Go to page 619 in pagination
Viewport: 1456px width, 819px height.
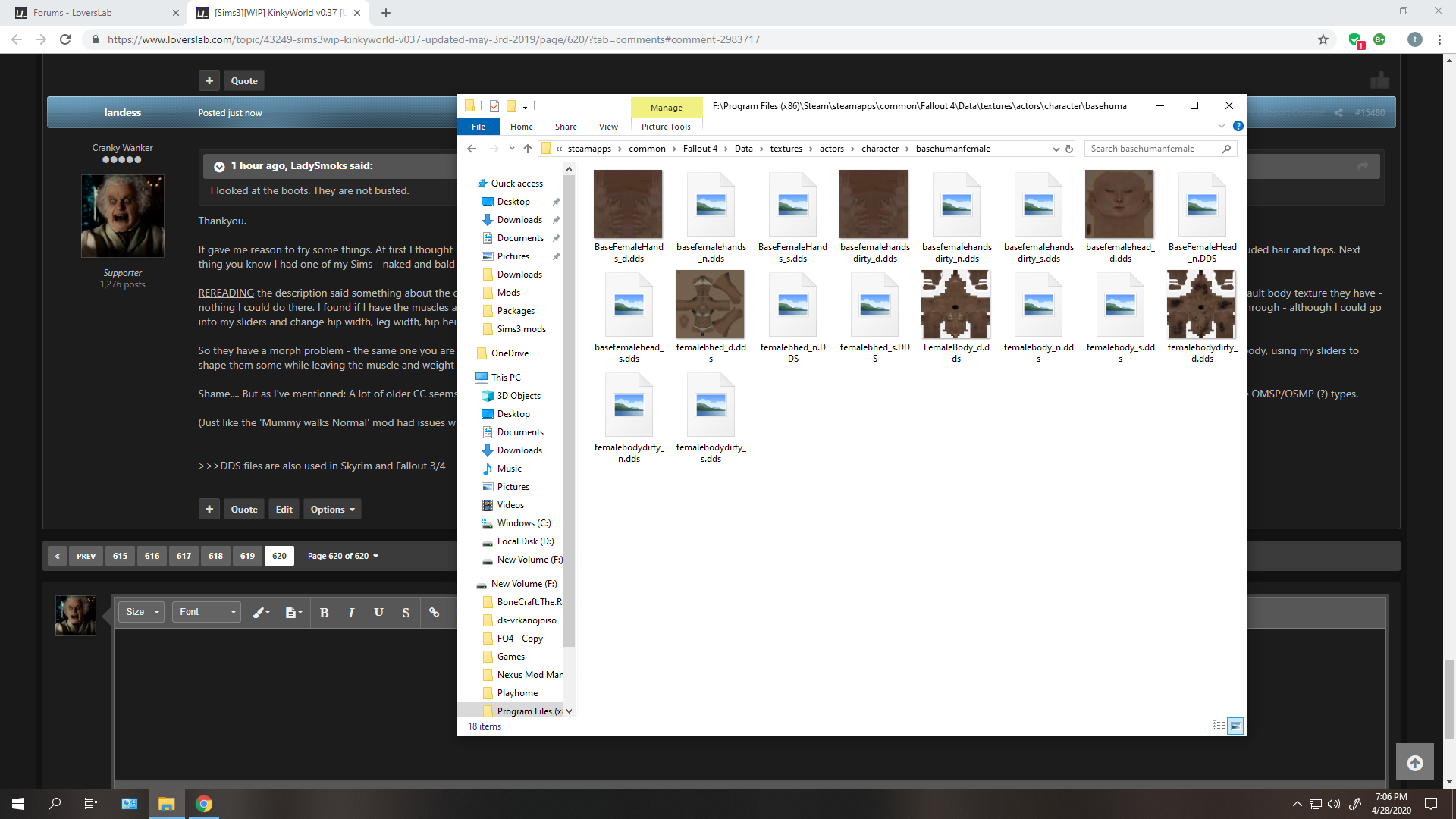[x=247, y=556]
